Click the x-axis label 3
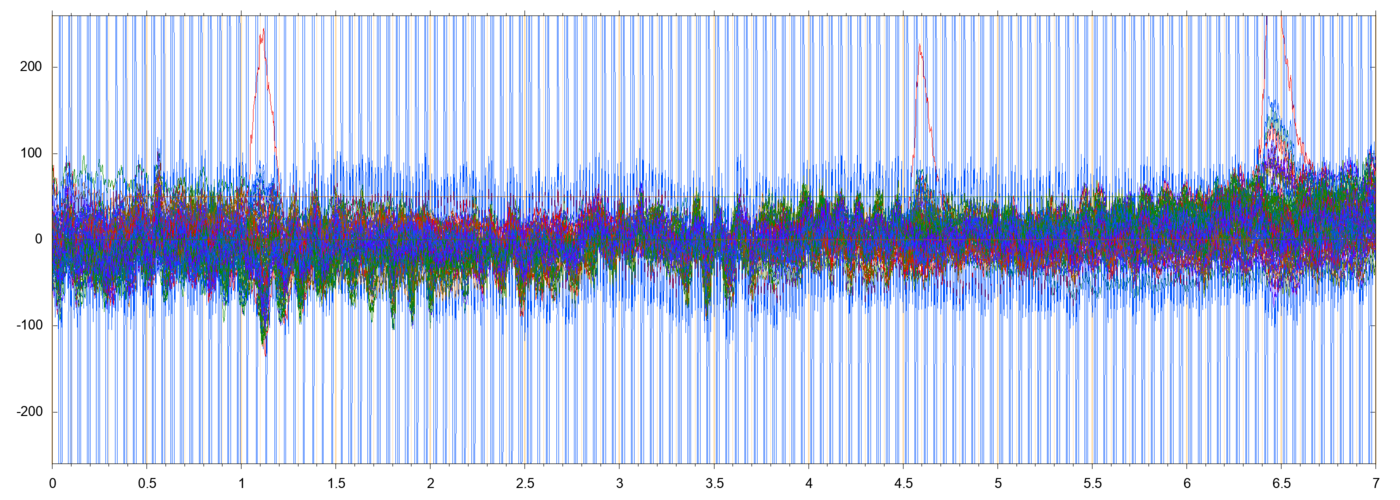 tap(619, 482)
